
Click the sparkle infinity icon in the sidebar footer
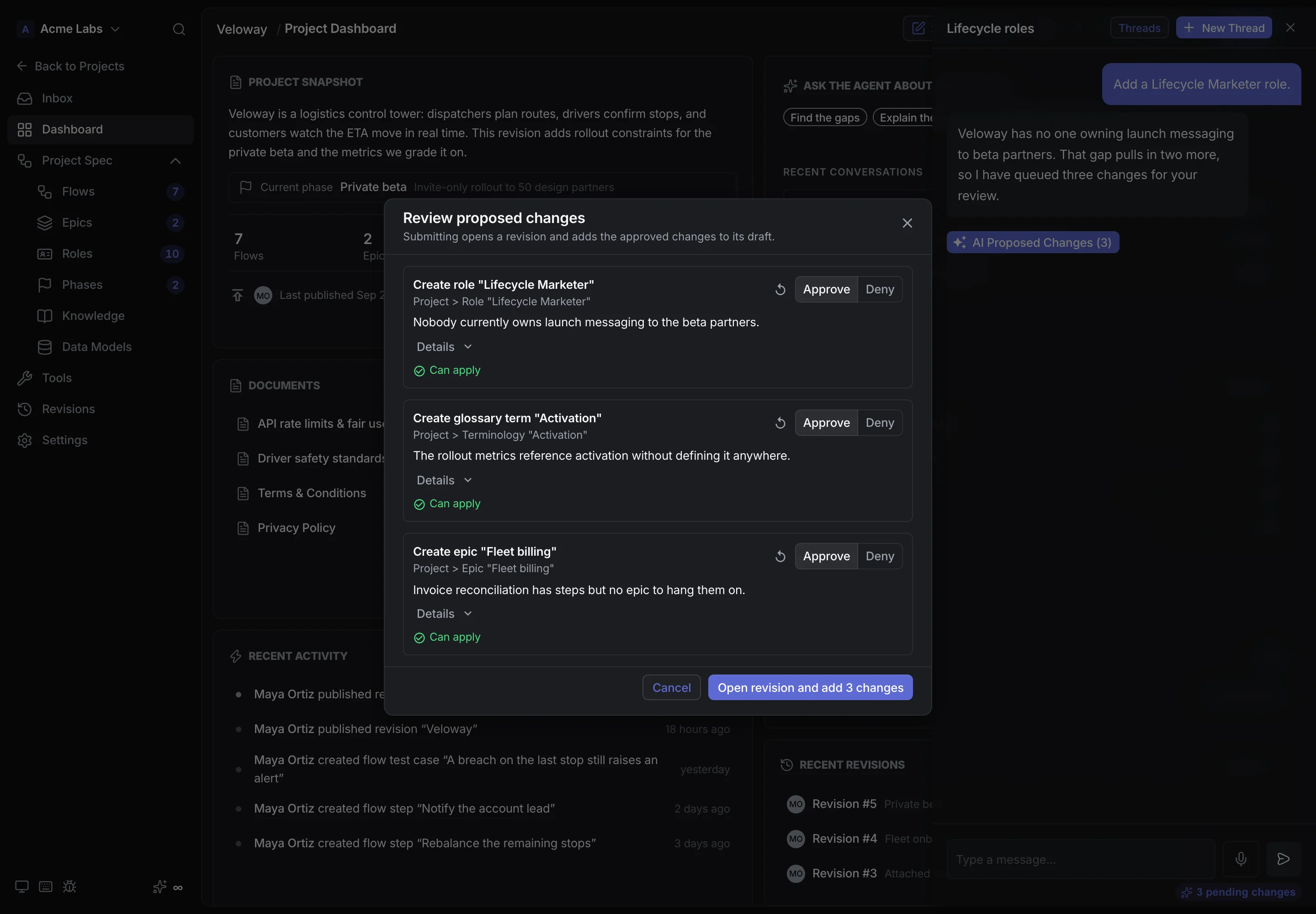(168, 887)
